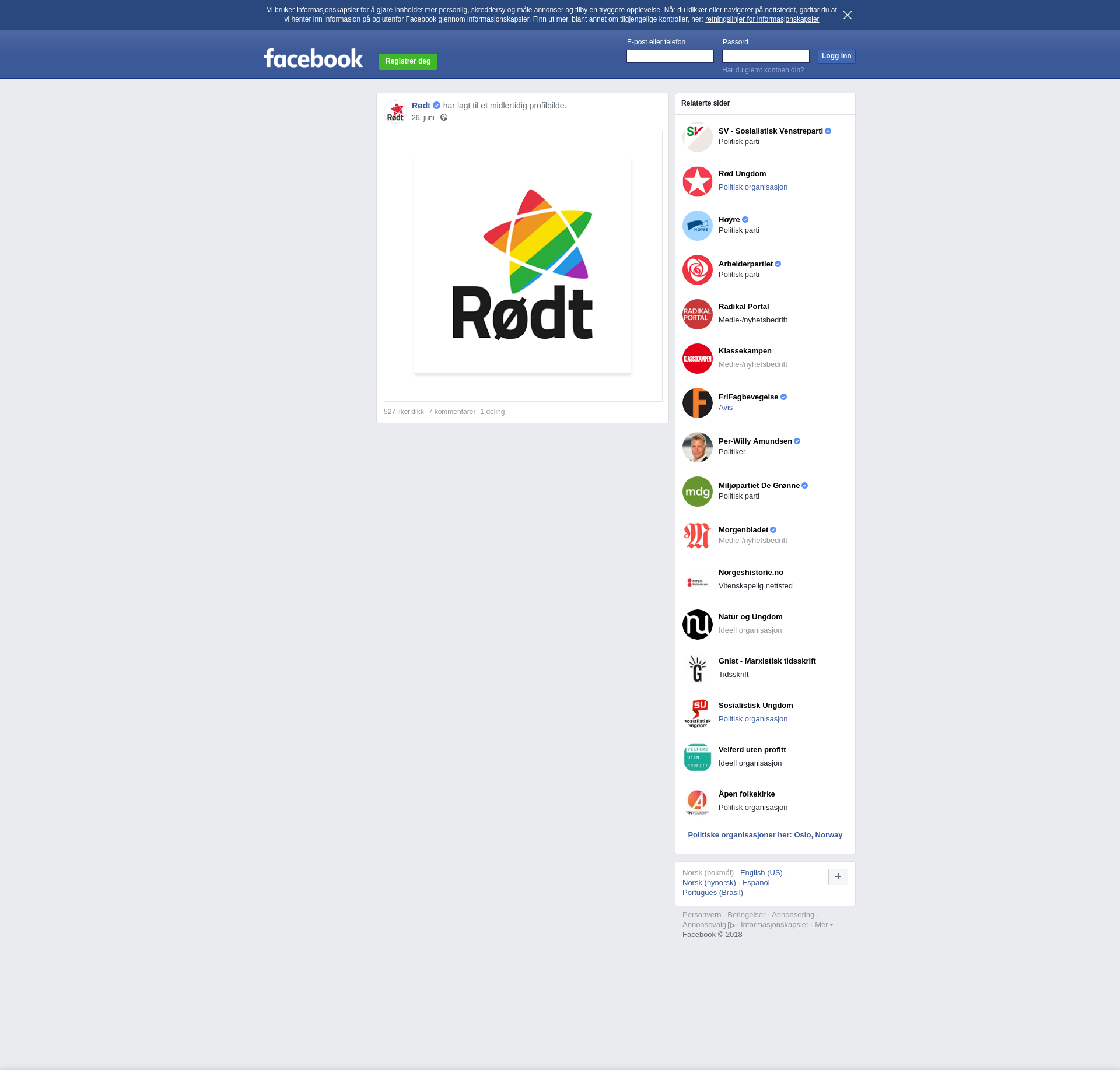Open Har du glemt kontoen din link
Screen dimensions: 1120x1070
coord(763,70)
